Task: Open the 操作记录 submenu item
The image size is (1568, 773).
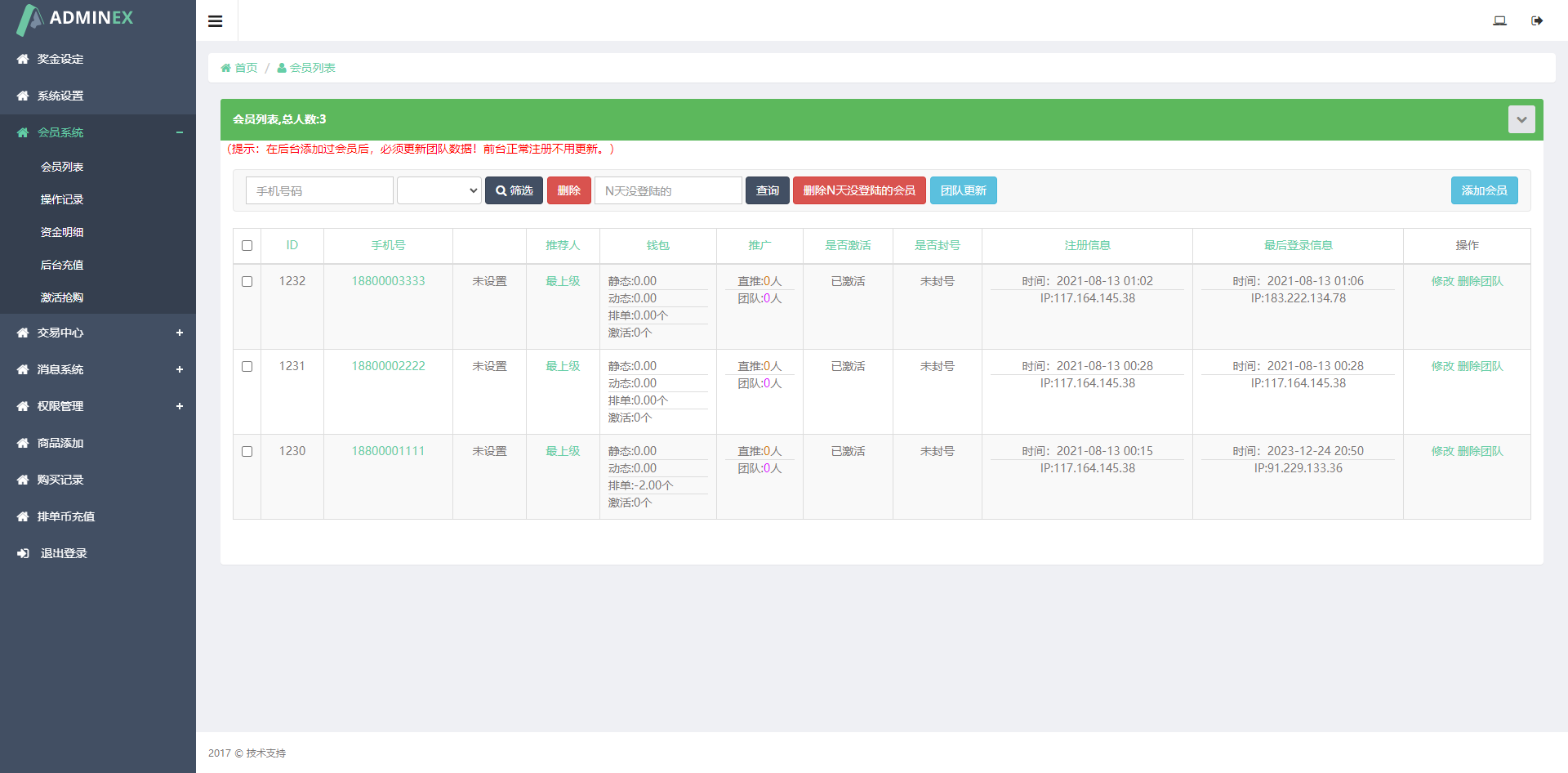Action: pyautogui.click(x=62, y=199)
